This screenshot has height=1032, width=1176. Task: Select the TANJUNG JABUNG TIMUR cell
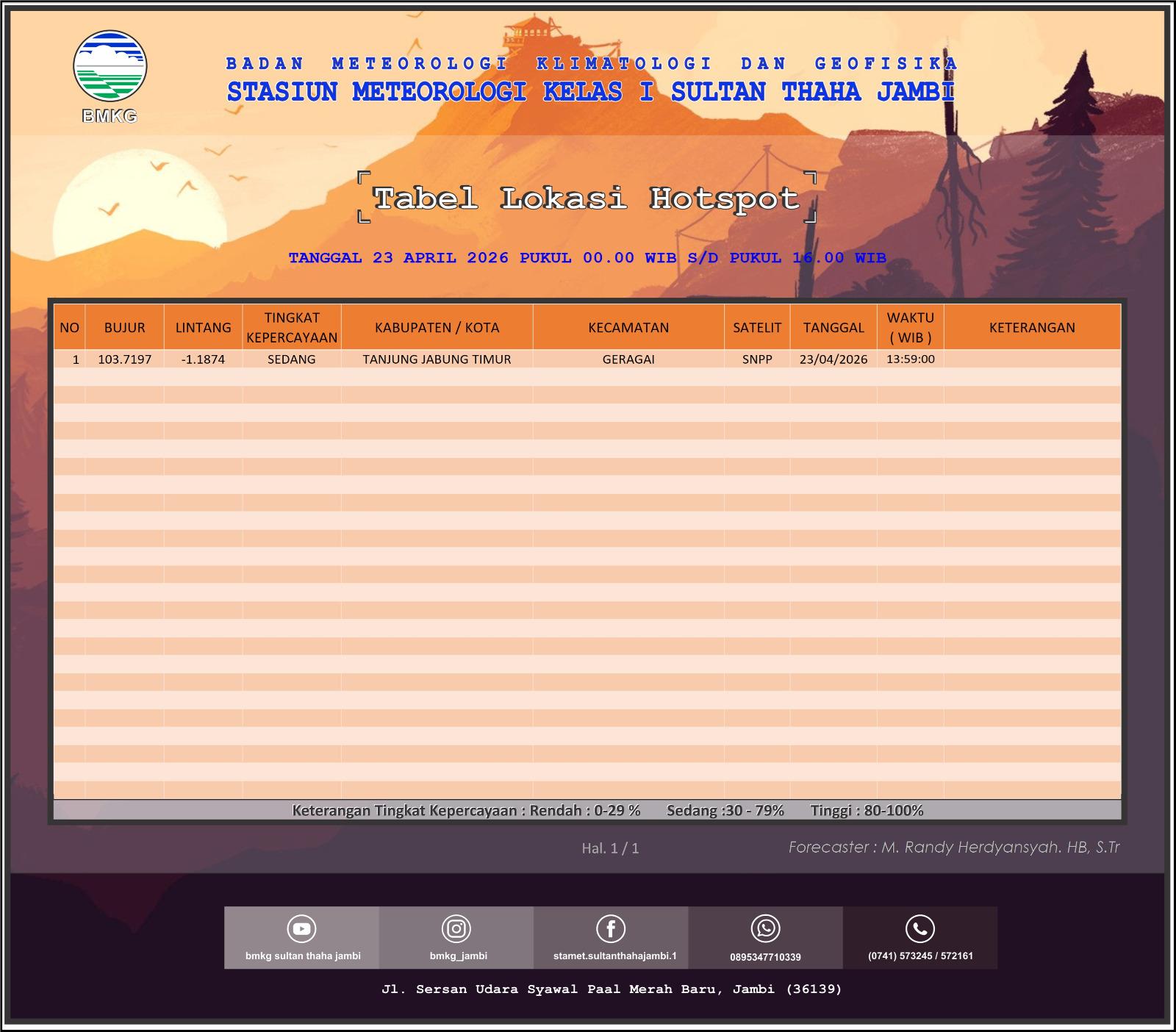pos(437,359)
